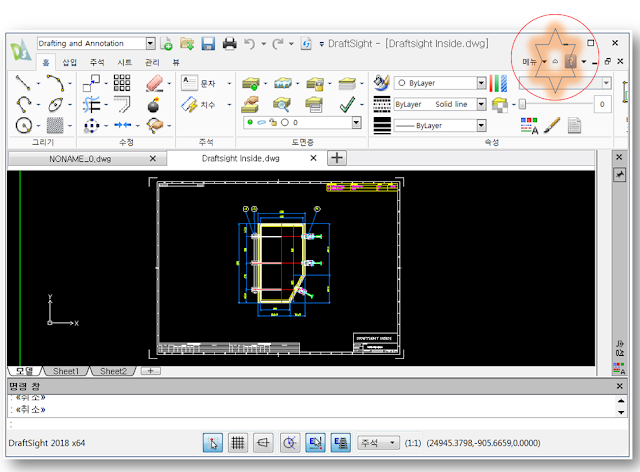Image resolution: width=640 pixels, height=472 pixels.
Task: Open the Drafting and Annotation workspace dropdown
Action: point(151,43)
